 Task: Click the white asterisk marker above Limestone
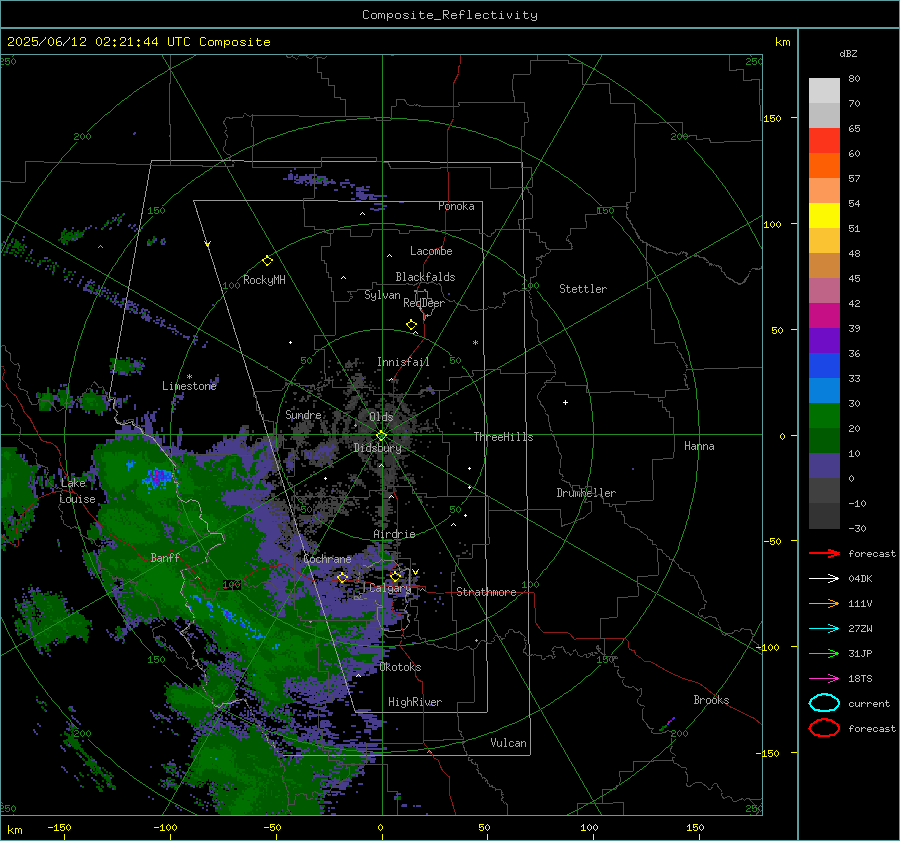coord(189,377)
